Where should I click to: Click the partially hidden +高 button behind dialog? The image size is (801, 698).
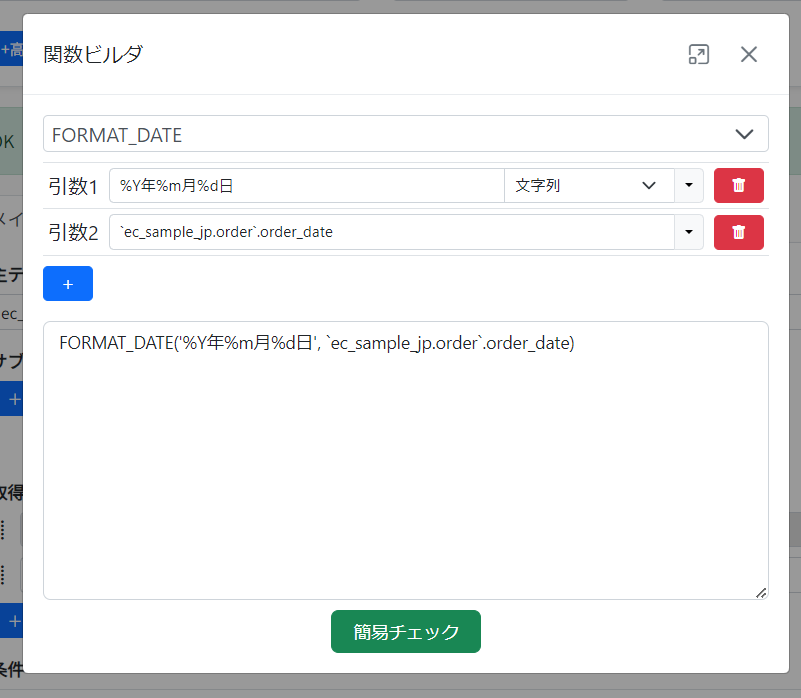(11, 49)
